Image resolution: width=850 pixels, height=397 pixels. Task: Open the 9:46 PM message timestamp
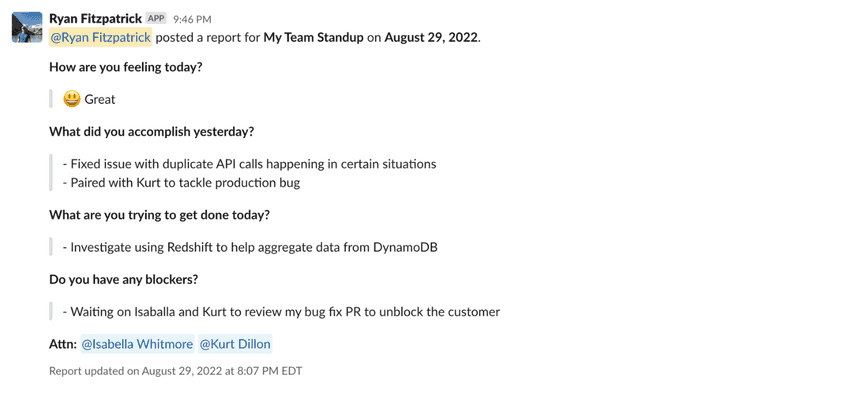192,20
